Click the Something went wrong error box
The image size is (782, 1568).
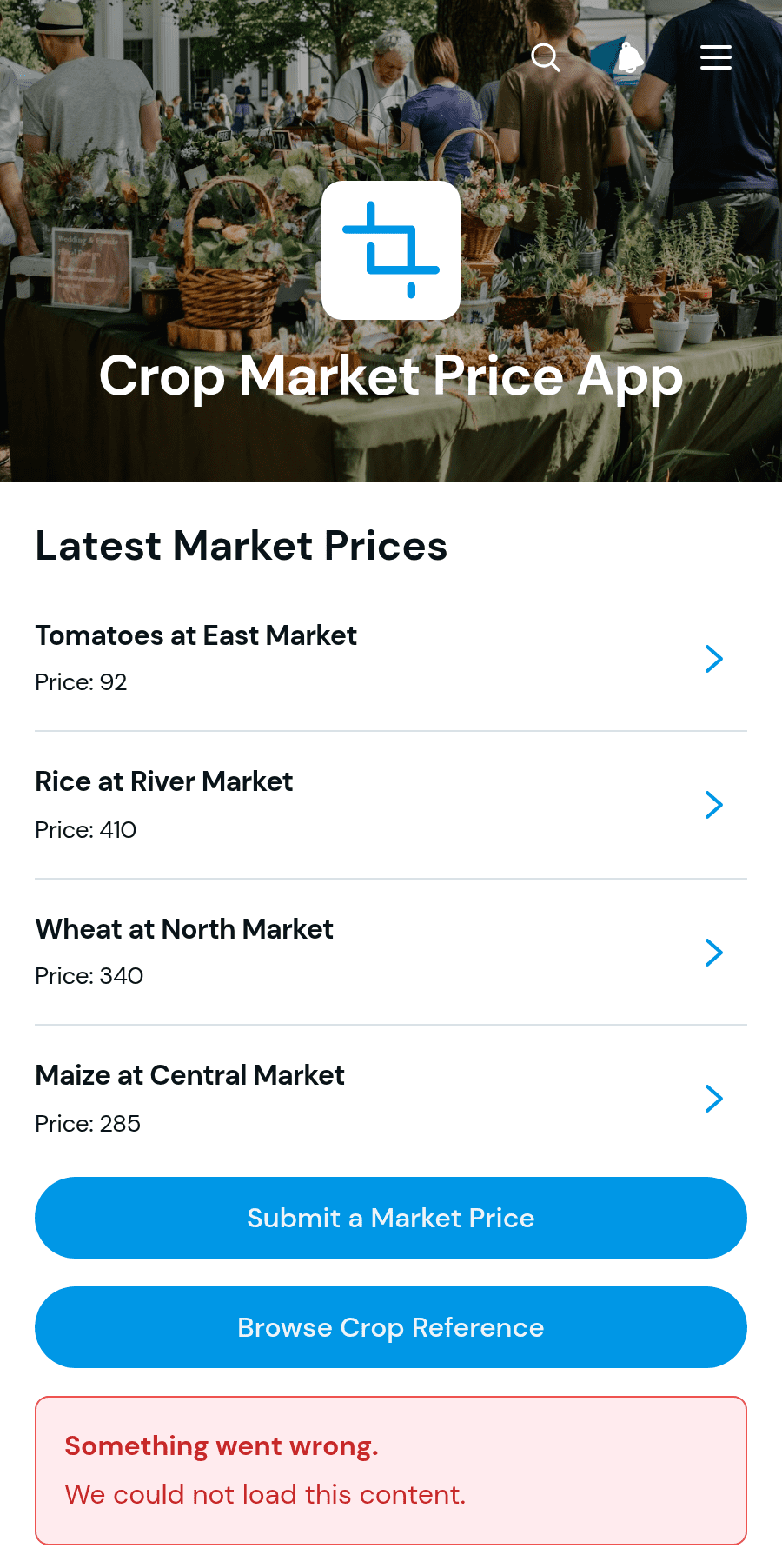point(391,1471)
